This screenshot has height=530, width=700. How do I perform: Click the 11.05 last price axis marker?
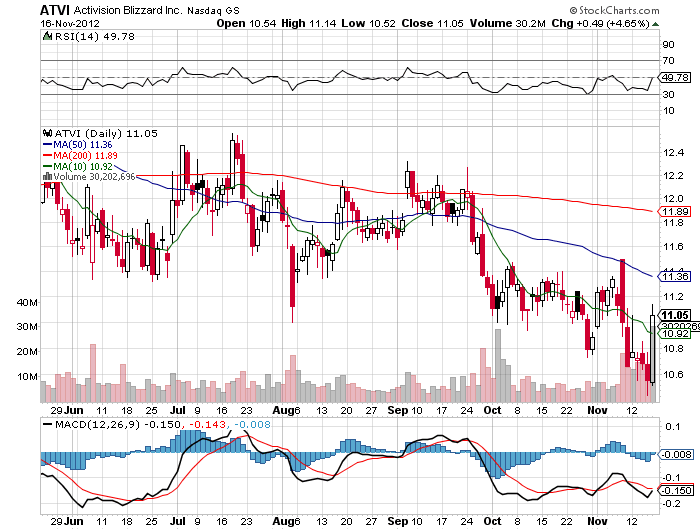pyautogui.click(x=675, y=315)
